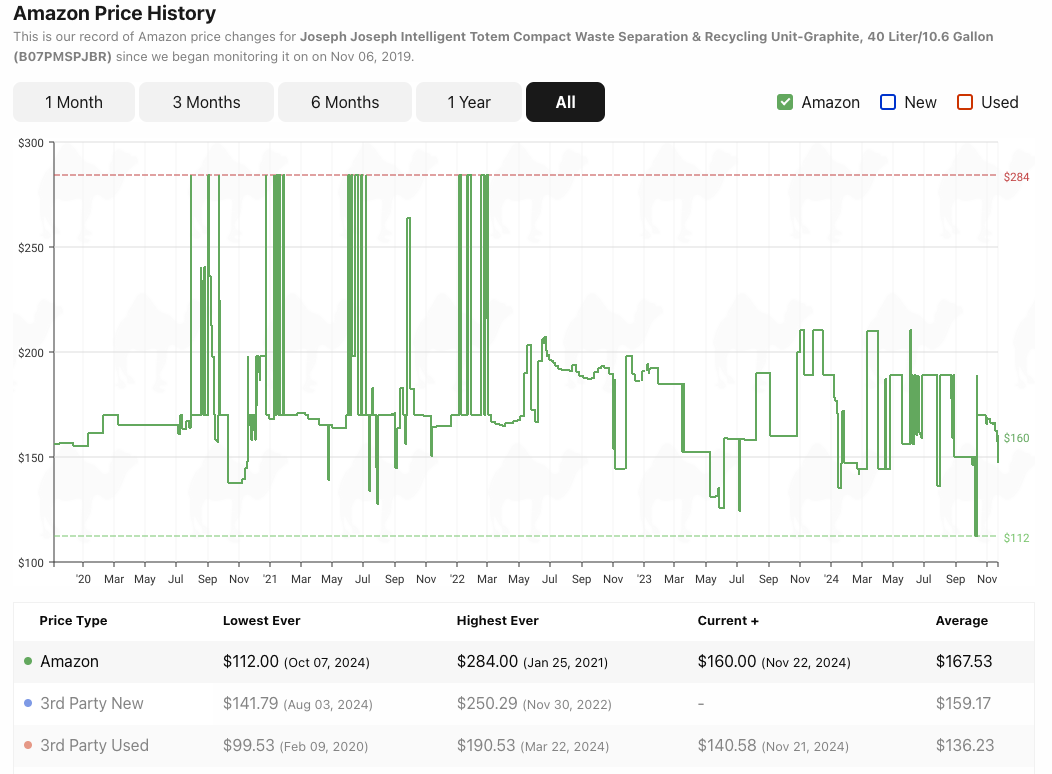Click the 3rd Party New blue dot
1052x774 pixels.
tap(28, 704)
